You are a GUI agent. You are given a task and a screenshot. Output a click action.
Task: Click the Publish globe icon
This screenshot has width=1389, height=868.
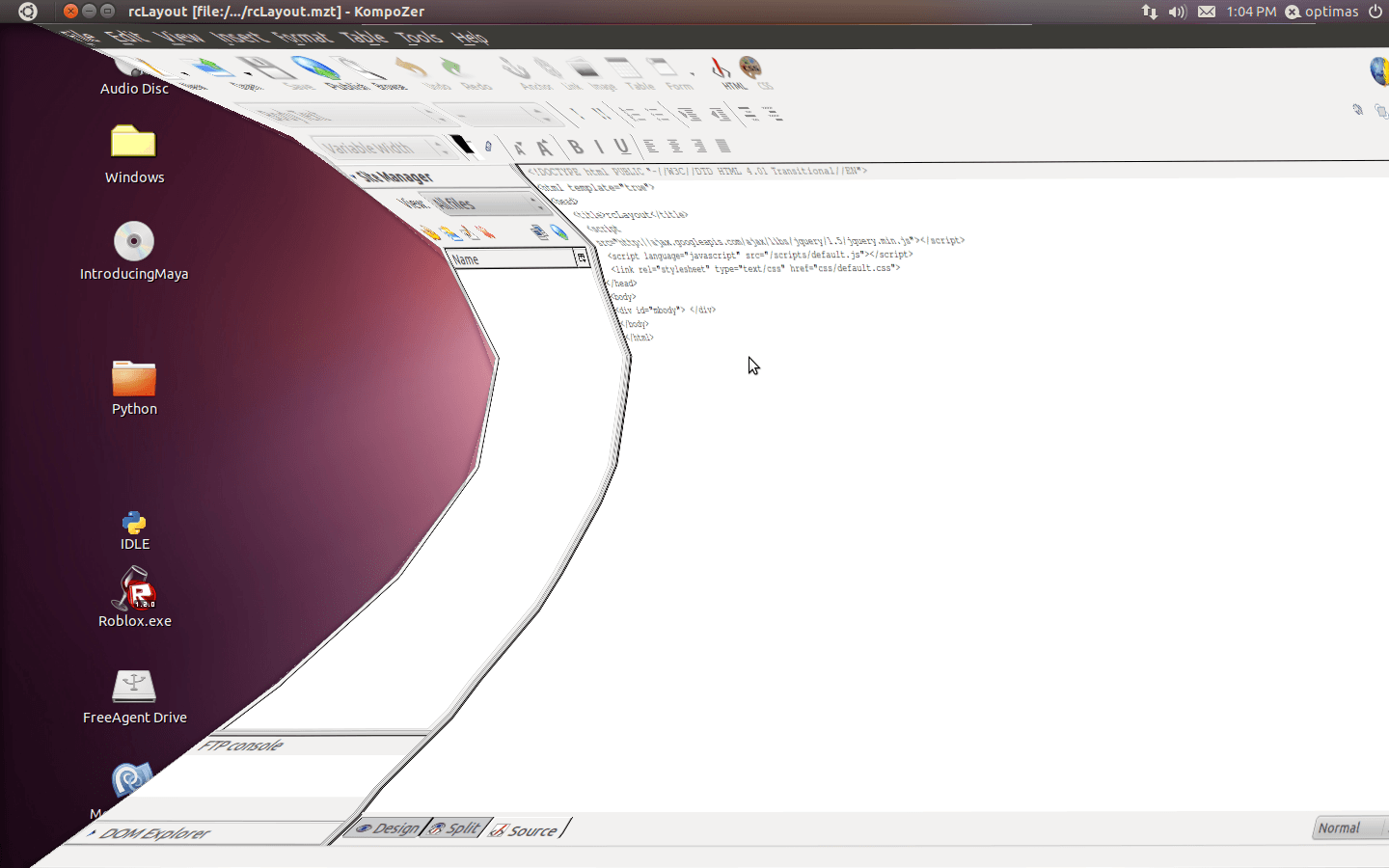coord(316,68)
